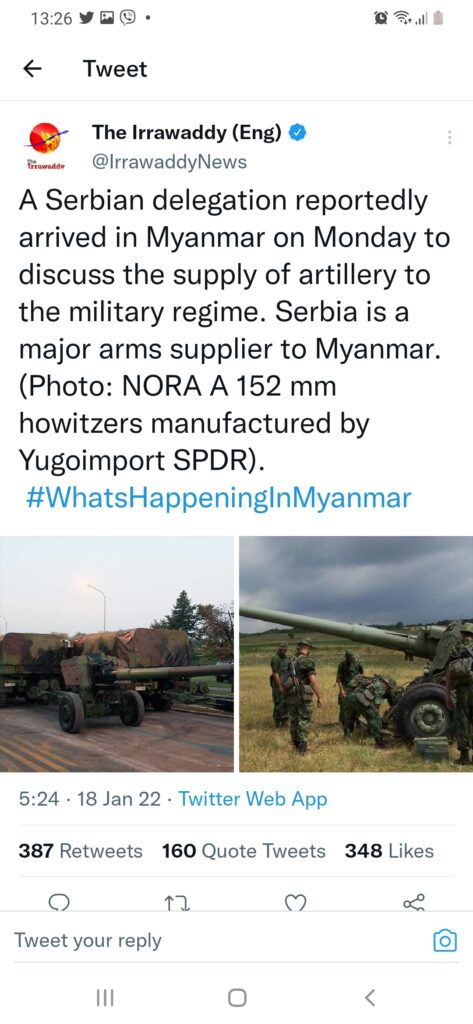Tap the reply speech bubble icon
The width and height of the screenshot is (473, 1024).
(59, 903)
